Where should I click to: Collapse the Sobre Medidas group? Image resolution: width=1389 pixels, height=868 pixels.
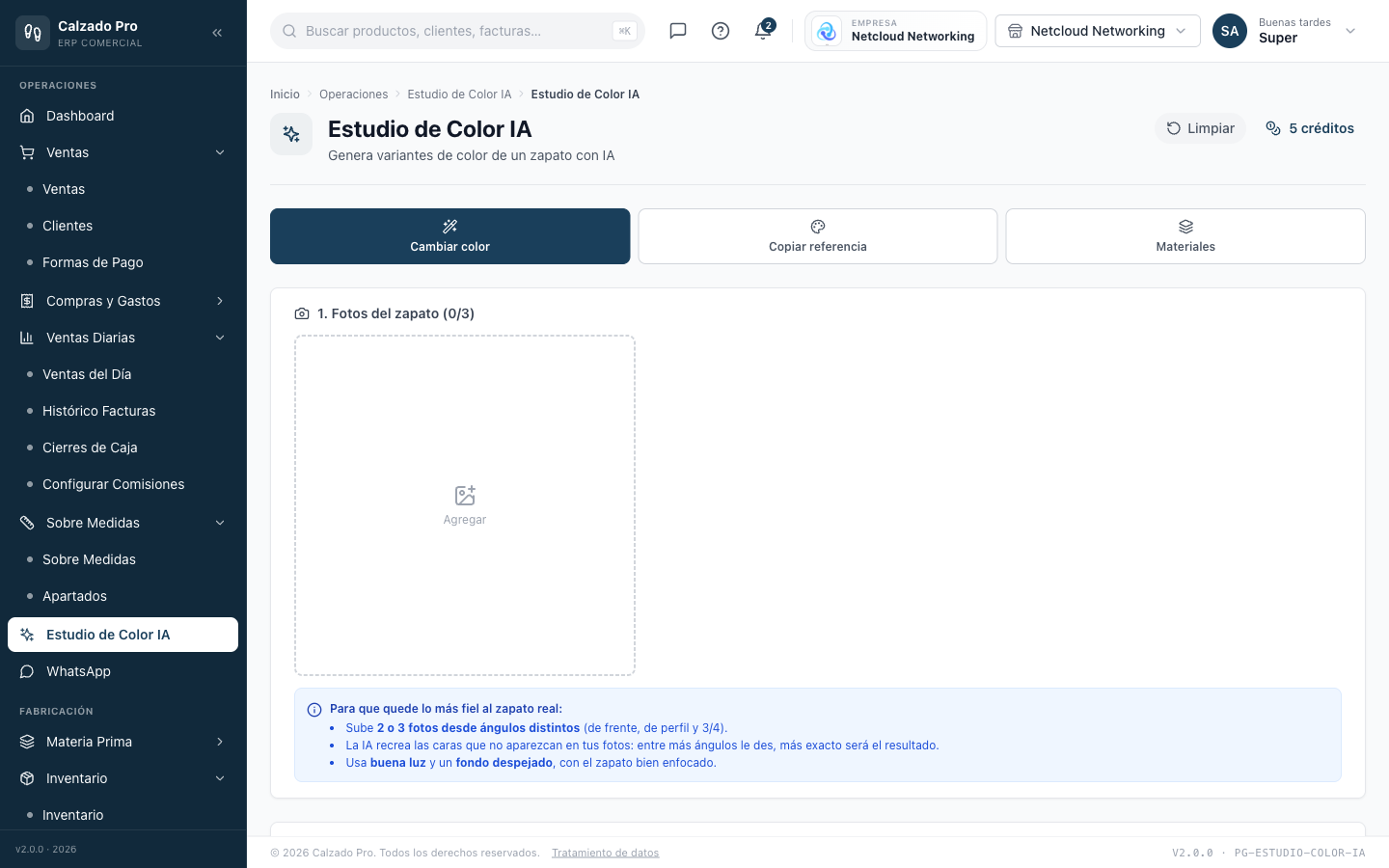pos(220,523)
